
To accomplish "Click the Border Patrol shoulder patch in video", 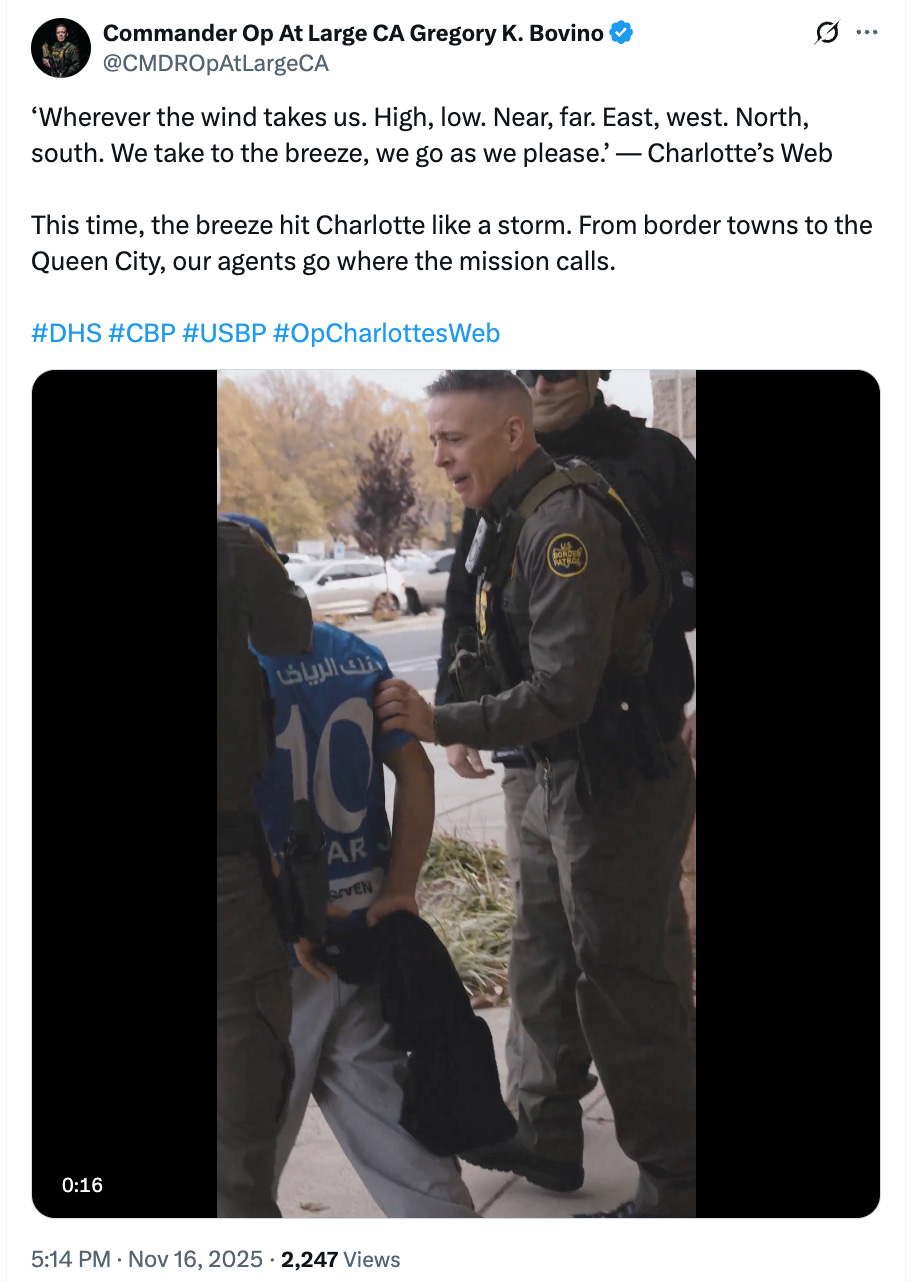I will [x=566, y=555].
